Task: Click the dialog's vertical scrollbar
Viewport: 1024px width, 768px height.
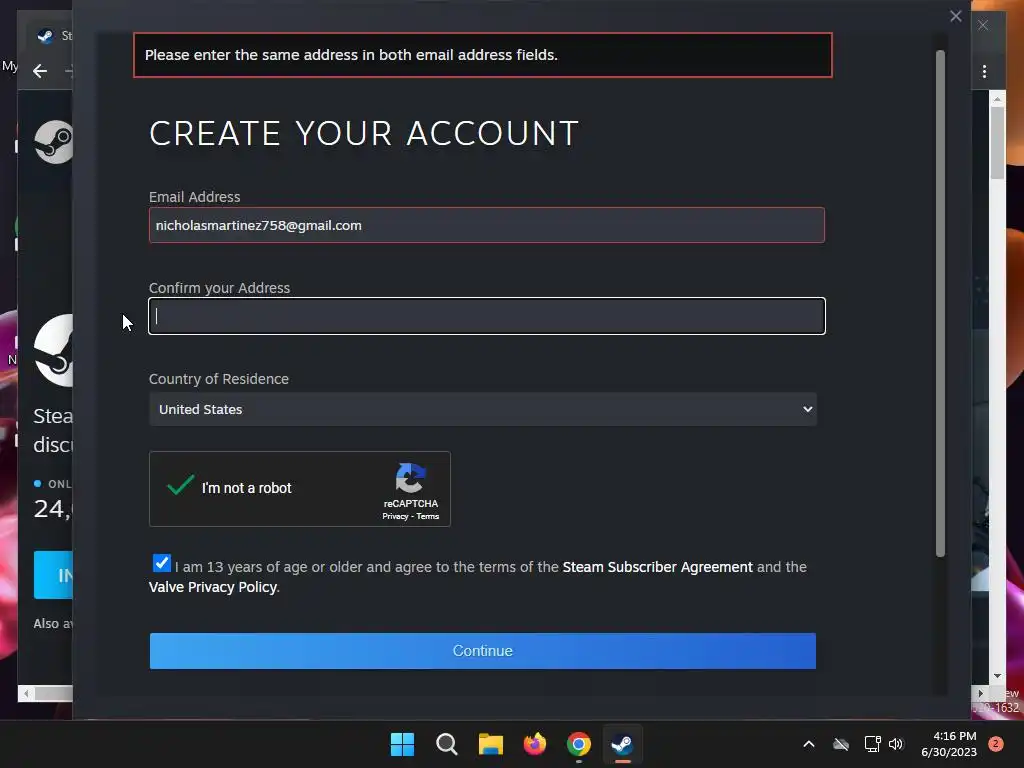Action: 940,304
